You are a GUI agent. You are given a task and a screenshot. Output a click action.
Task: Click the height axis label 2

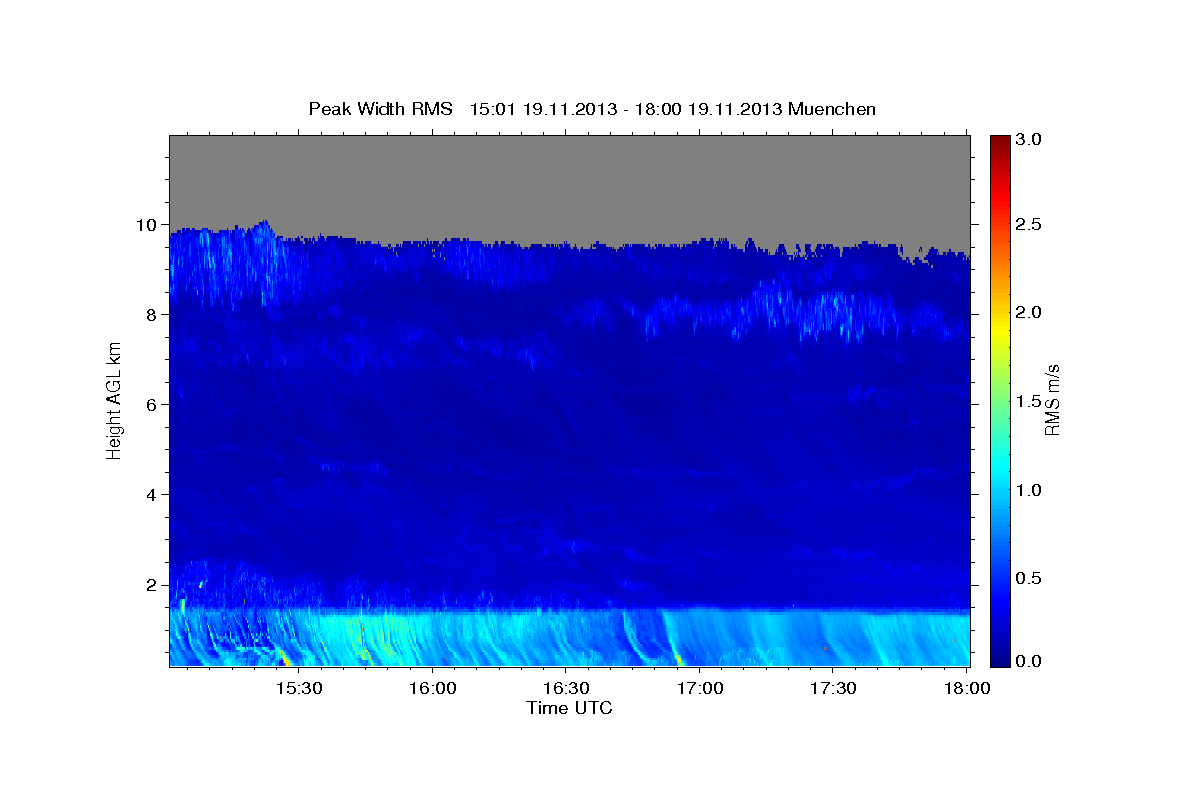[153, 585]
